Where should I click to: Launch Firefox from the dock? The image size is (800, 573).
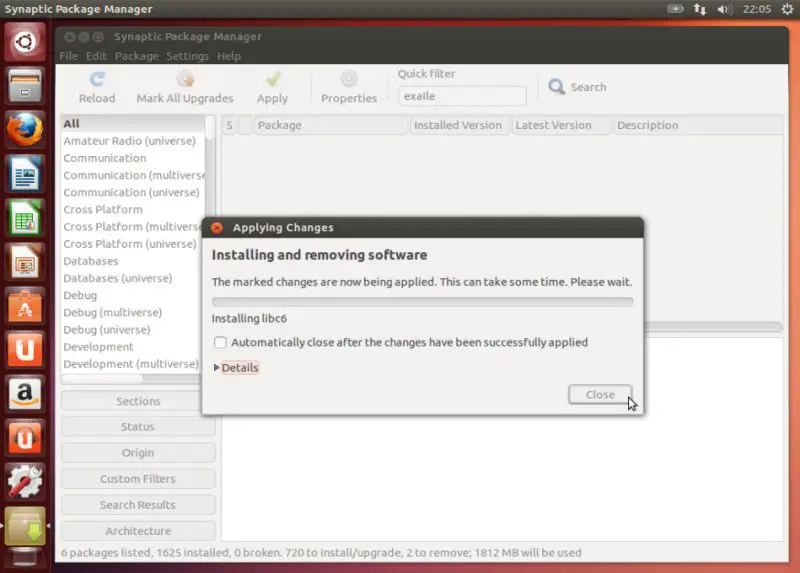point(24,129)
